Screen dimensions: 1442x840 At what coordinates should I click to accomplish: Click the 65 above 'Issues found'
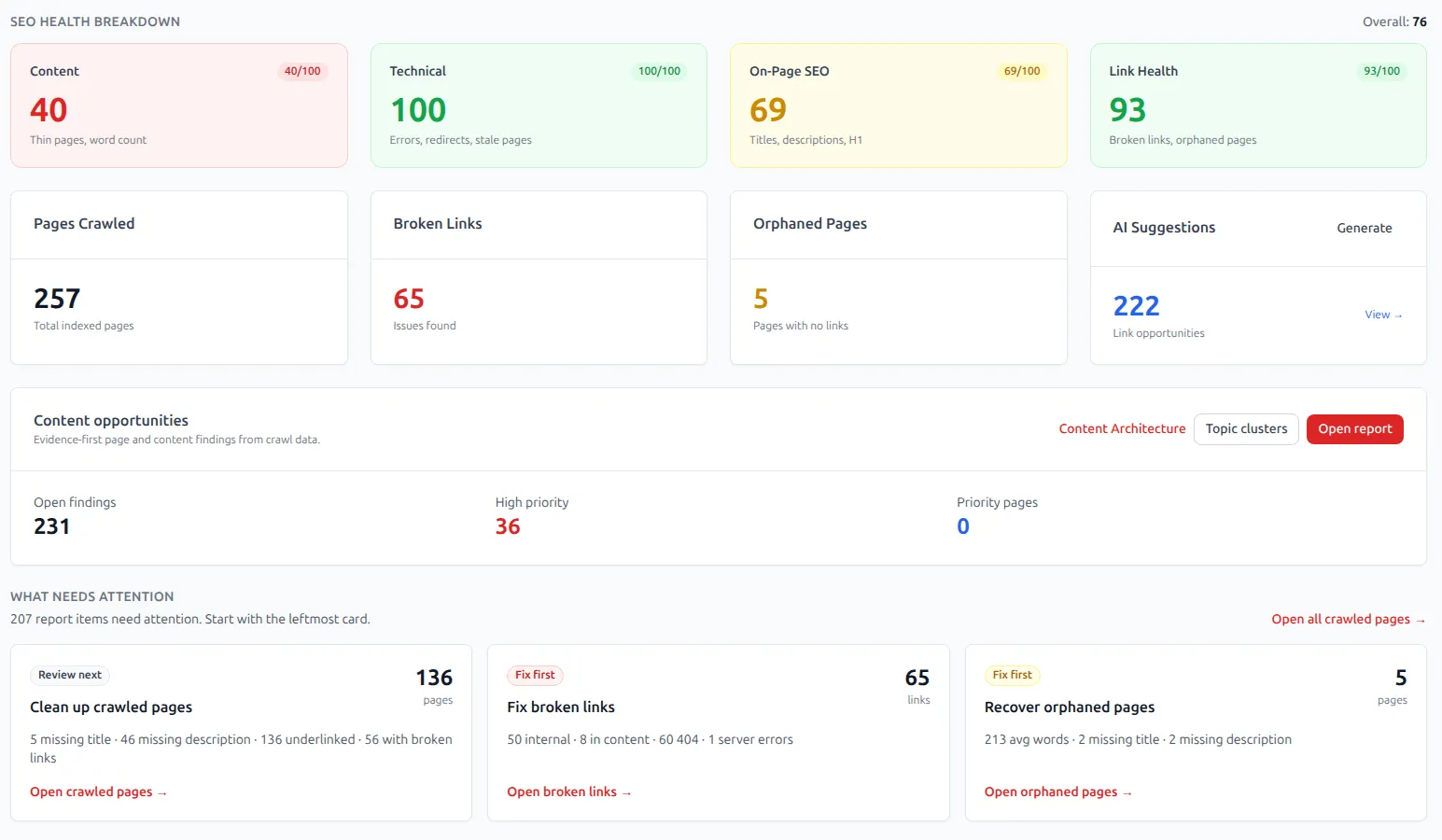pos(409,299)
